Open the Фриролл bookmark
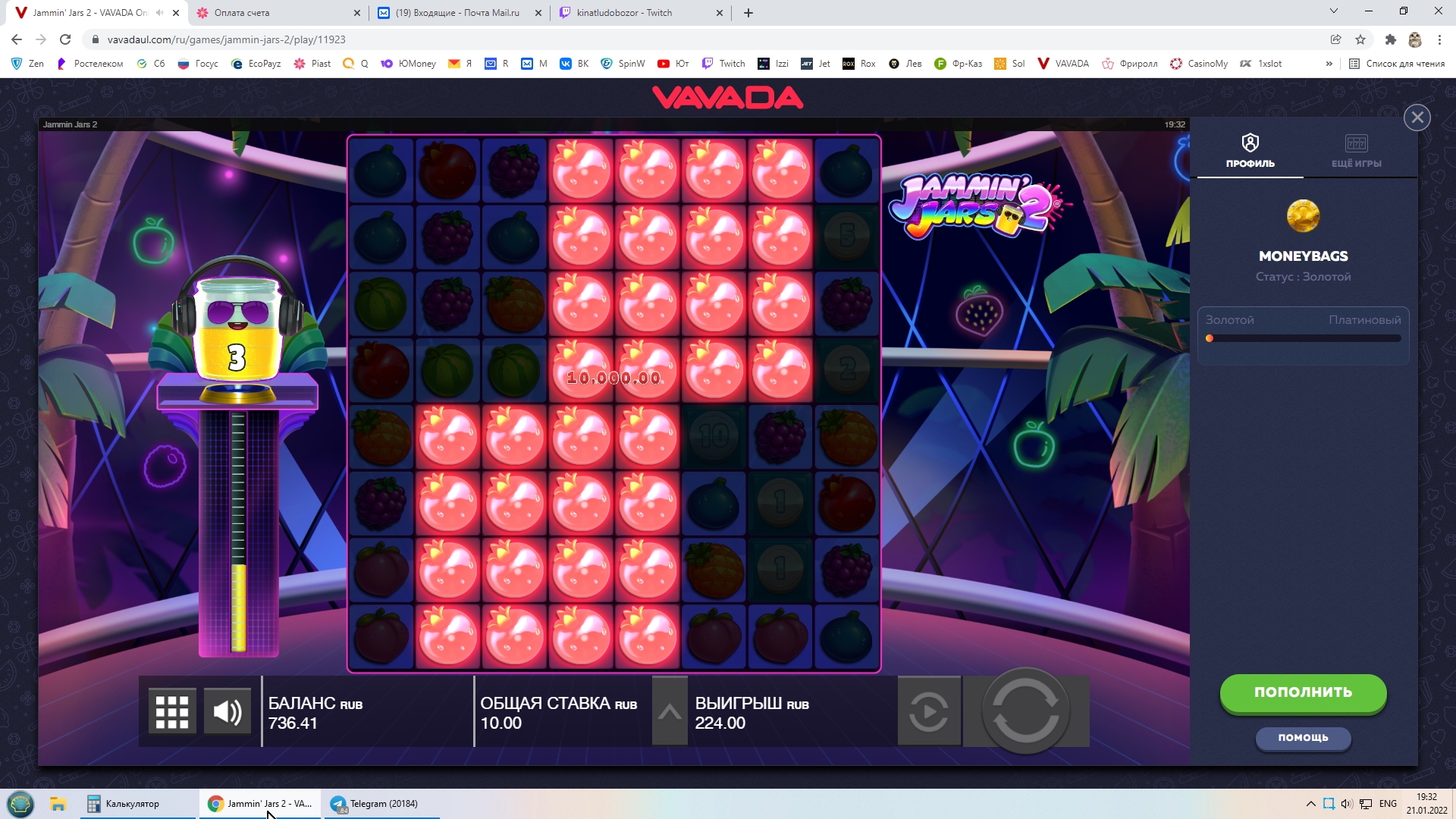Screen dimensions: 1456x819 pyautogui.click(x=1130, y=64)
